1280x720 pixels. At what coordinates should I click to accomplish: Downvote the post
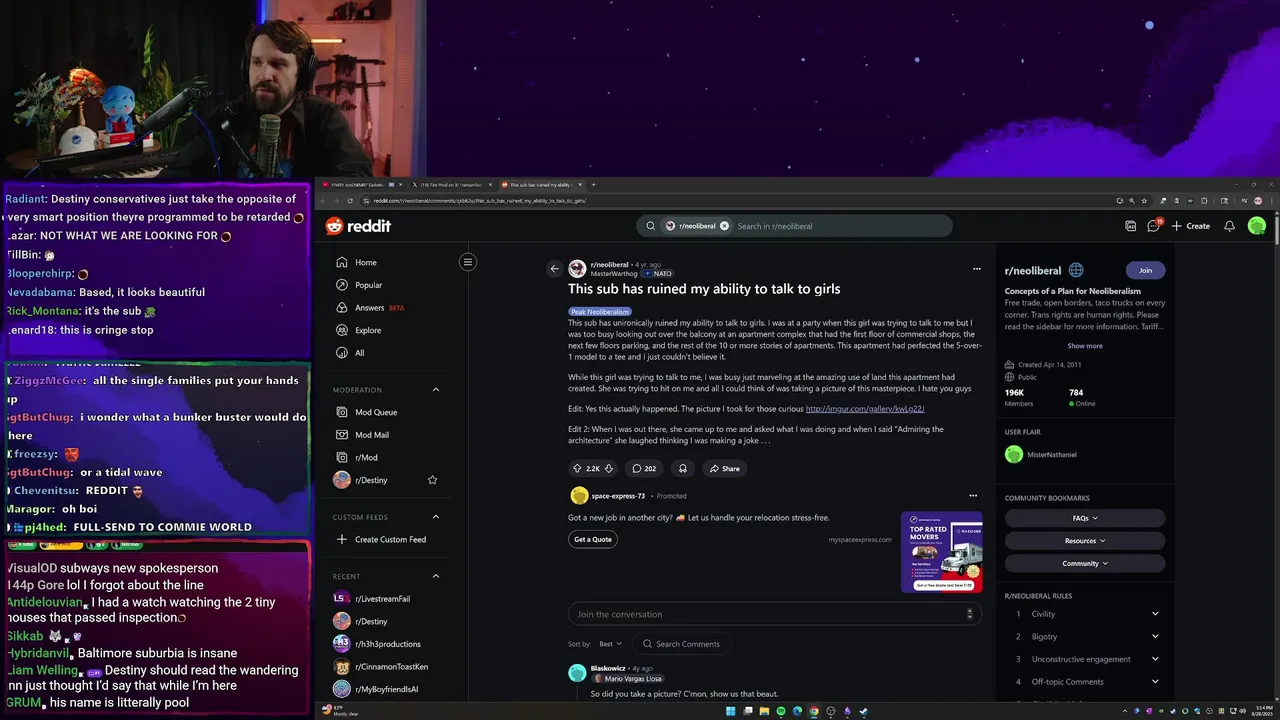coord(609,468)
